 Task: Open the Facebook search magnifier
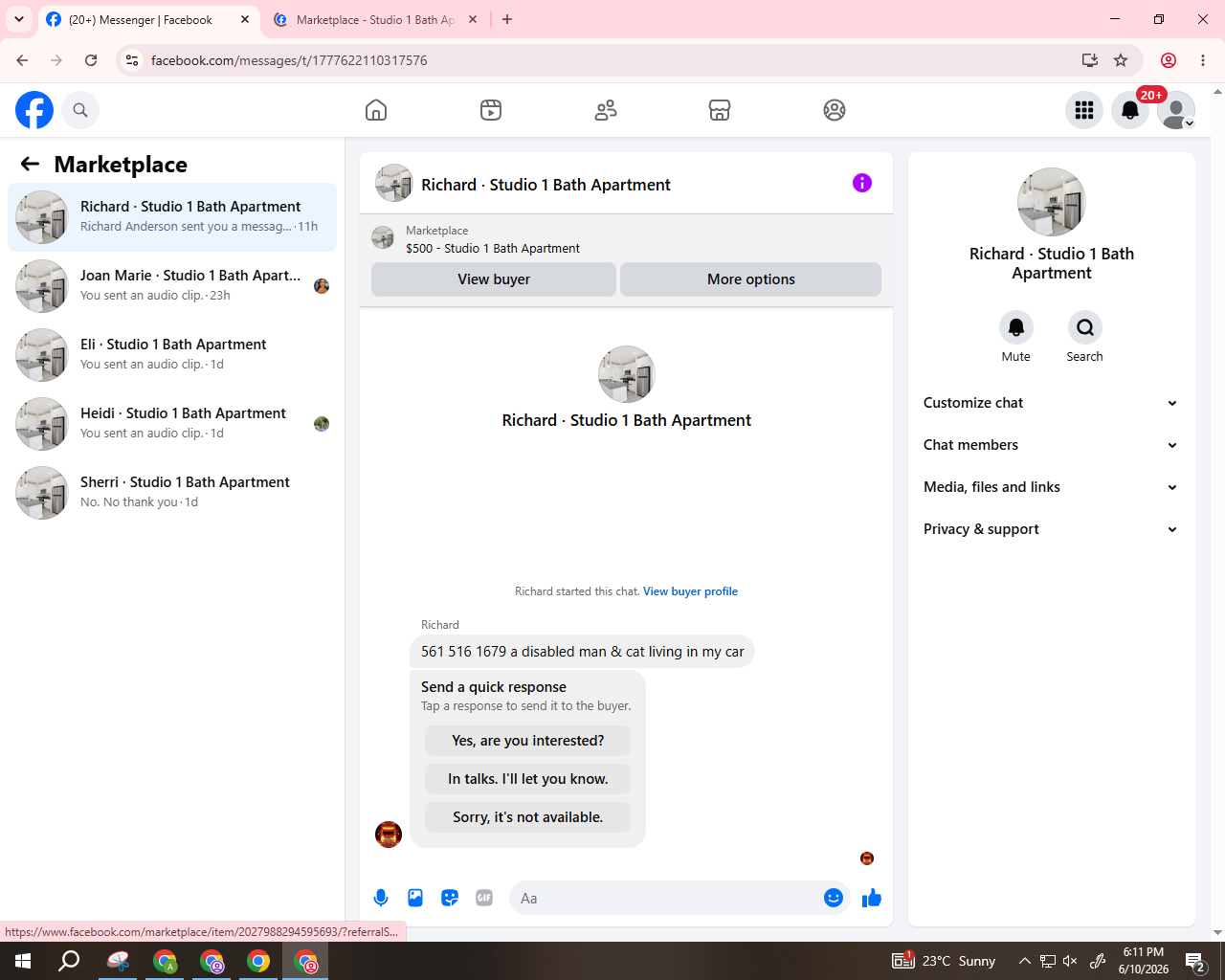(80, 110)
